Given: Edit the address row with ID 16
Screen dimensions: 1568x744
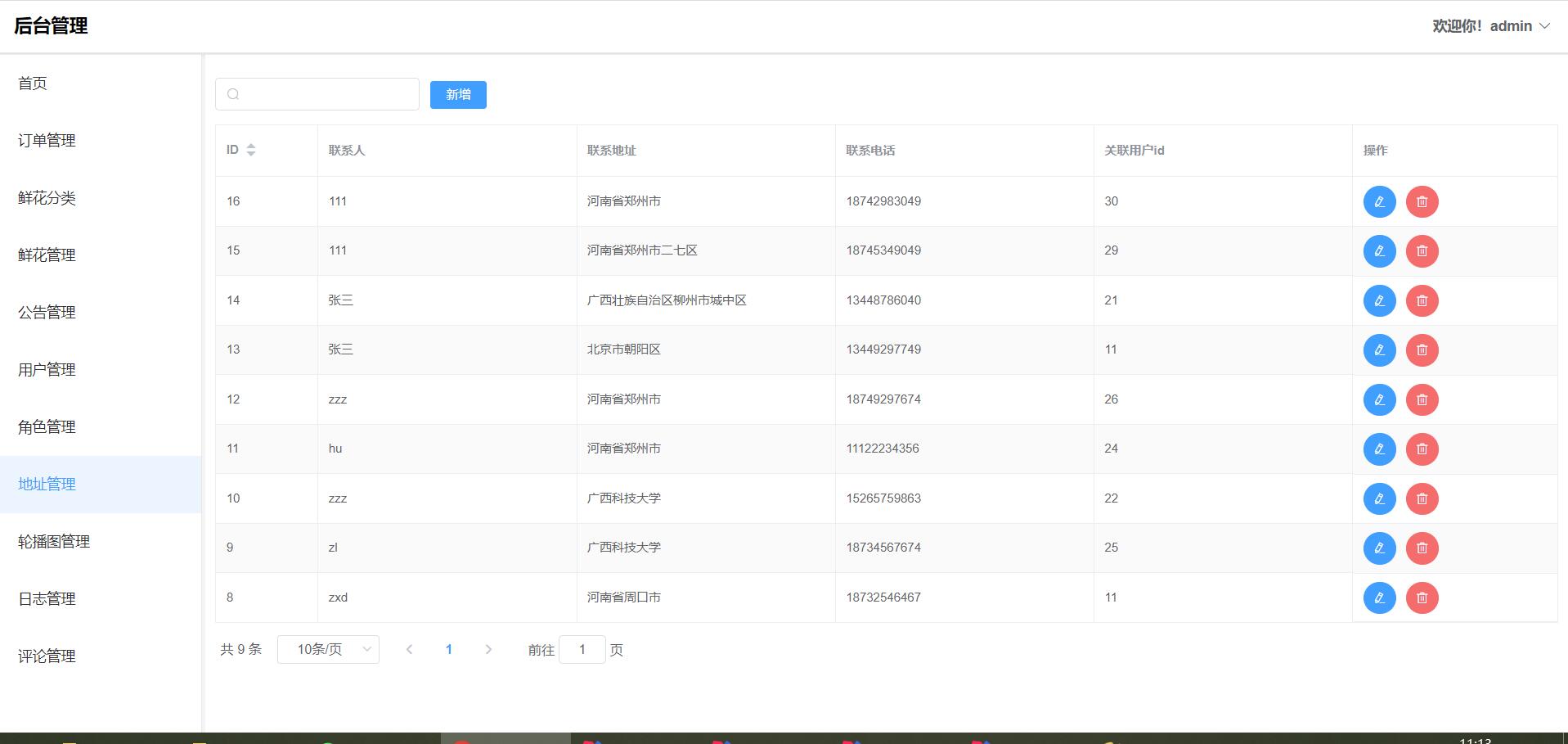Looking at the screenshot, I should [1379, 201].
